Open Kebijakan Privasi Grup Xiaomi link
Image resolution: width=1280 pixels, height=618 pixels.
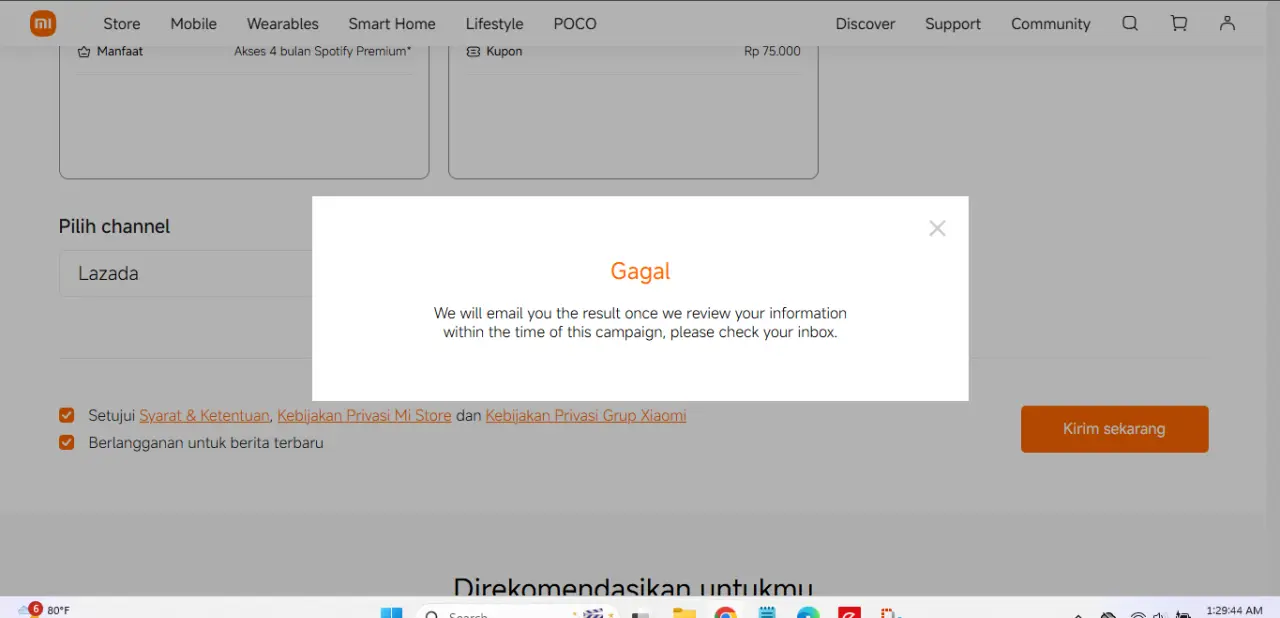[586, 416]
